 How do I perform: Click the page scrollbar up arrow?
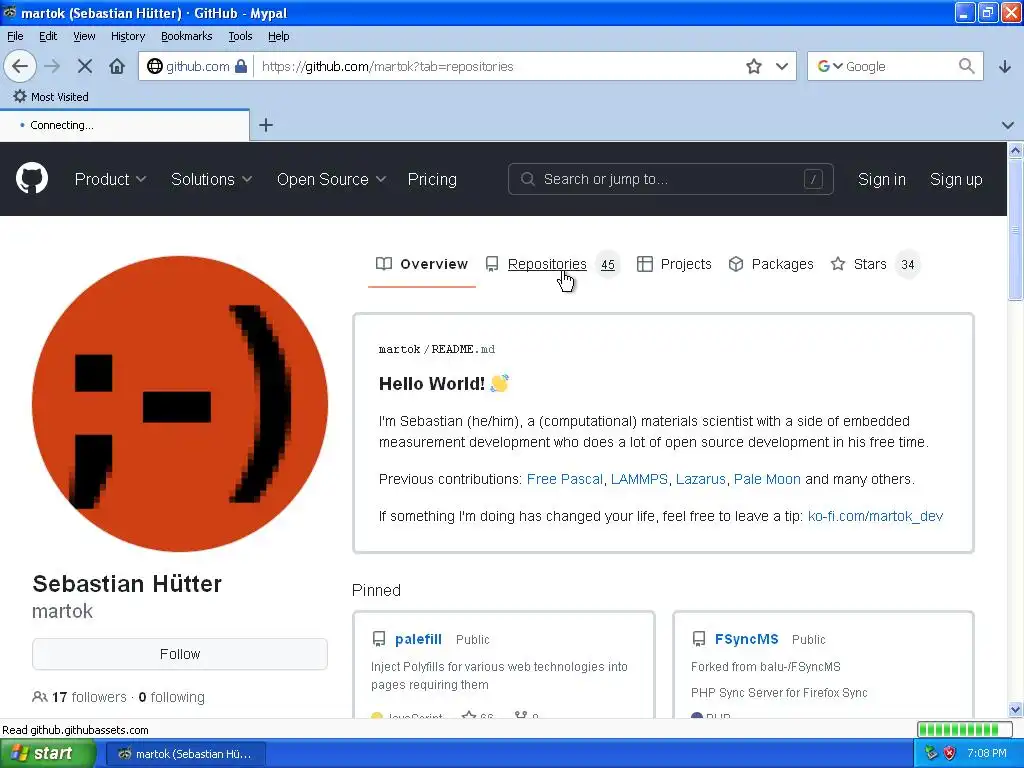tap(1015, 151)
